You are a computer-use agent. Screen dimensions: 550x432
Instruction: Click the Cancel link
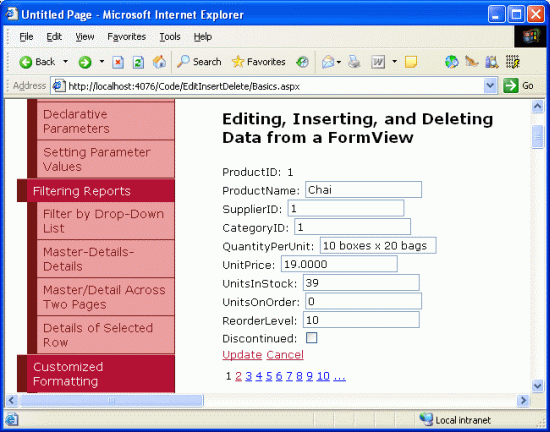[285, 355]
